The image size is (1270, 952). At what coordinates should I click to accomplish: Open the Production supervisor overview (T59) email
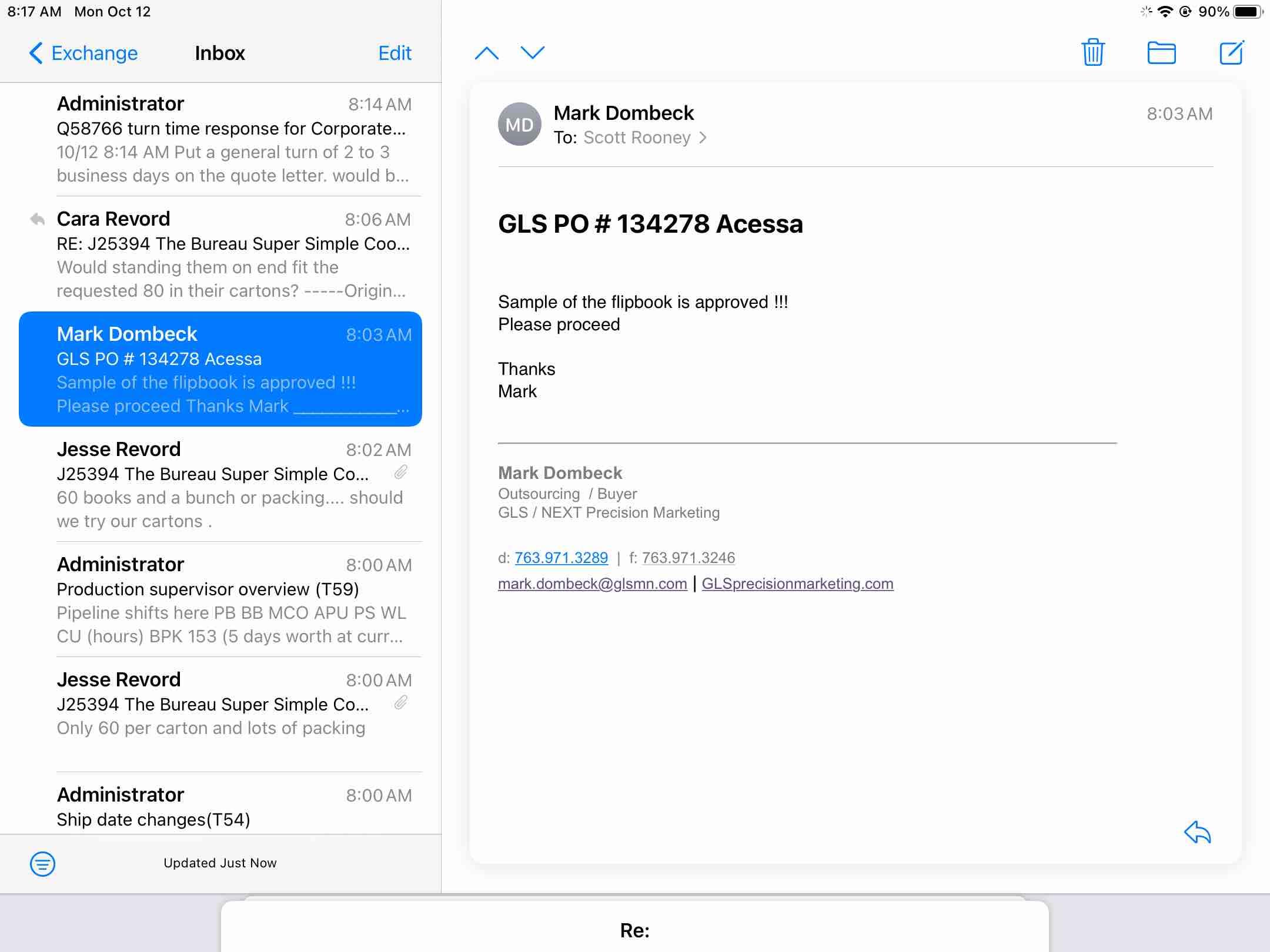pyautogui.click(x=232, y=599)
